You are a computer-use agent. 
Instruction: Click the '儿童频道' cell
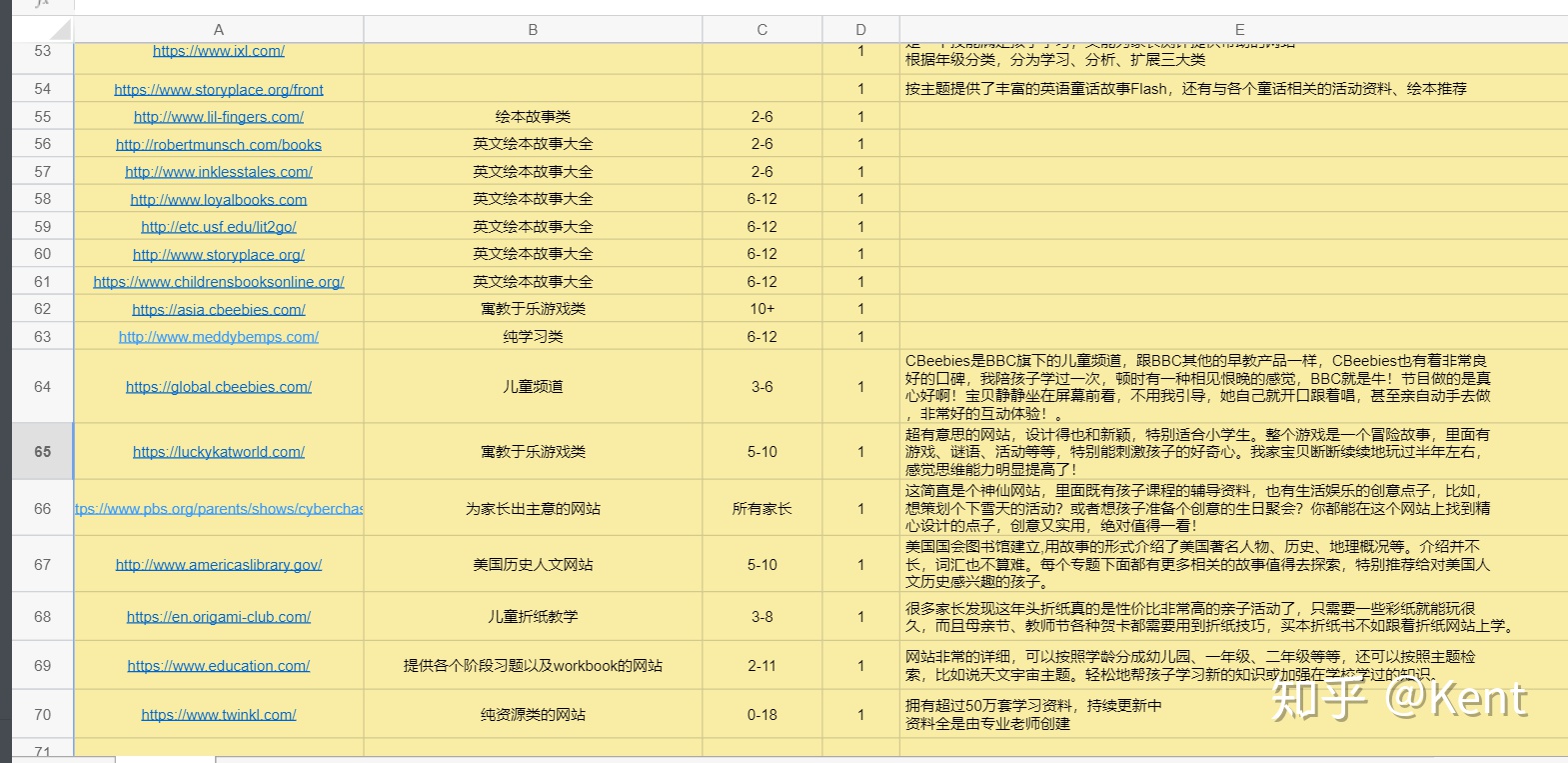[533, 387]
